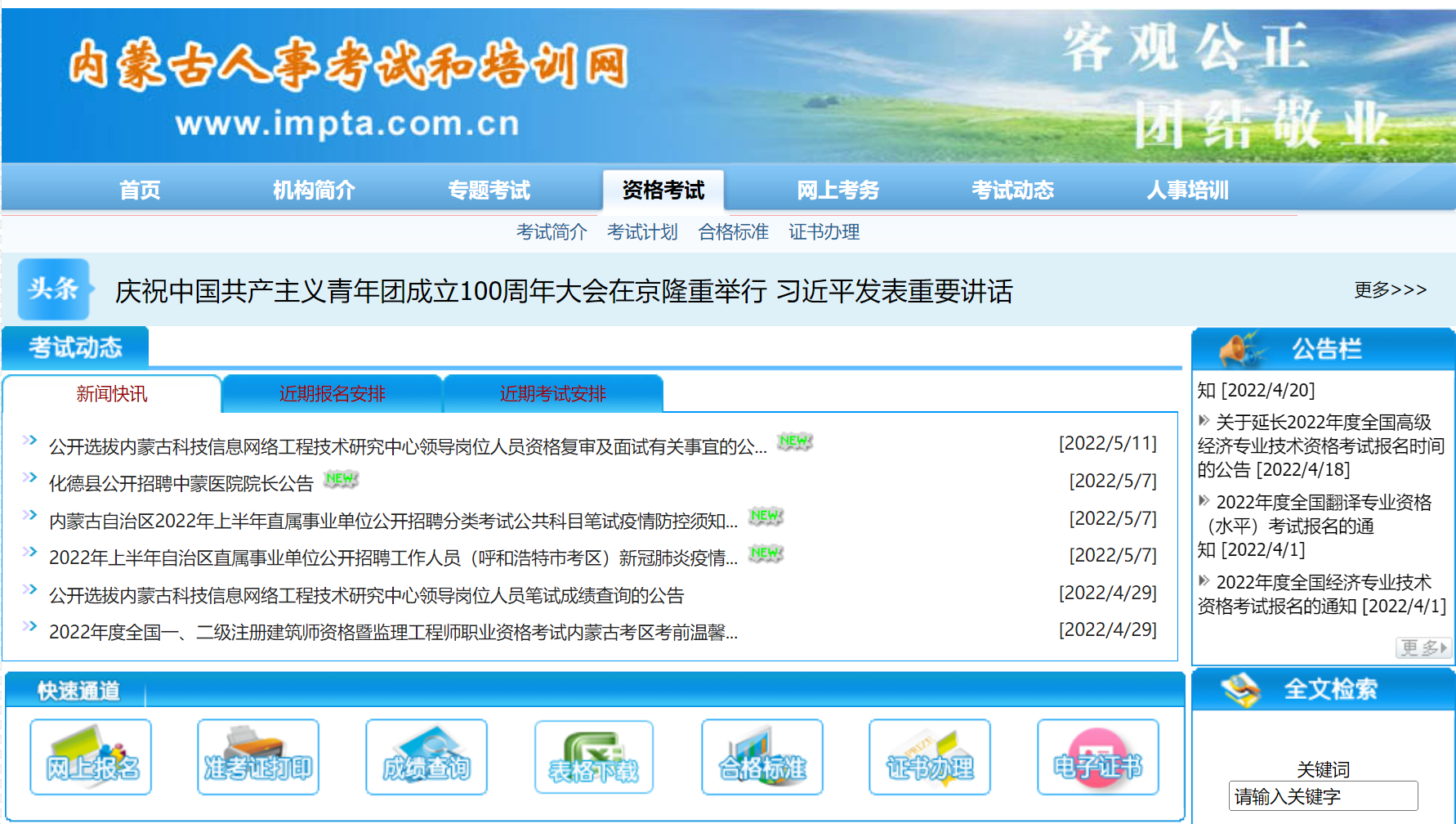Open the 准考证打印 printer icon

click(x=258, y=757)
